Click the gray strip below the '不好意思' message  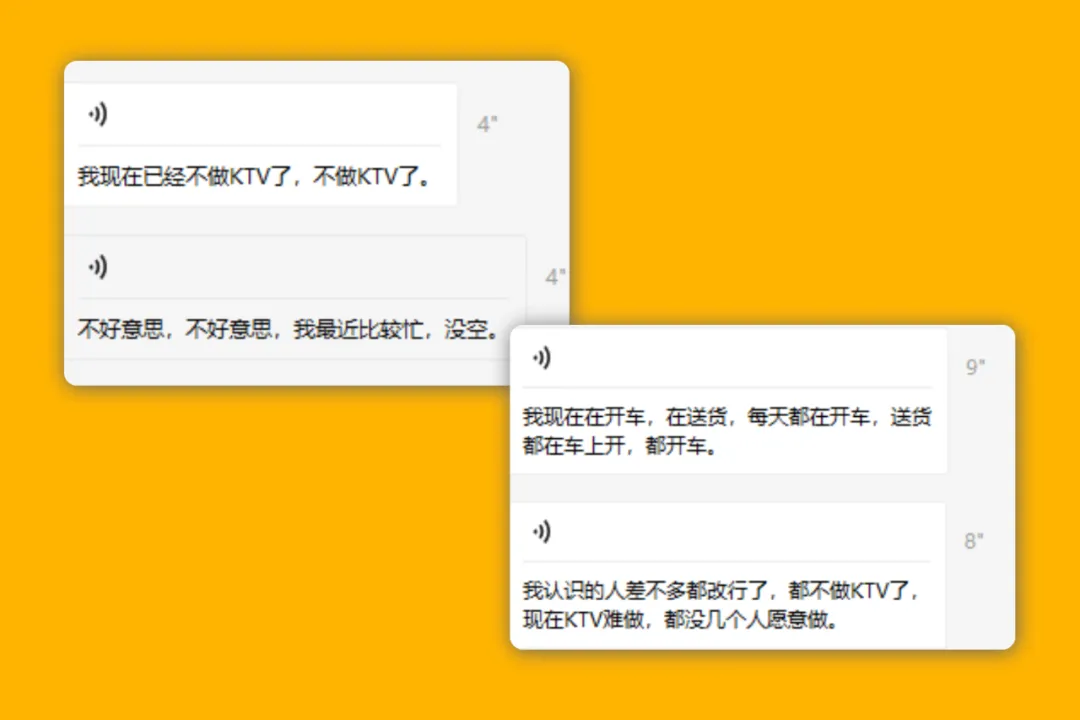(x=288, y=372)
